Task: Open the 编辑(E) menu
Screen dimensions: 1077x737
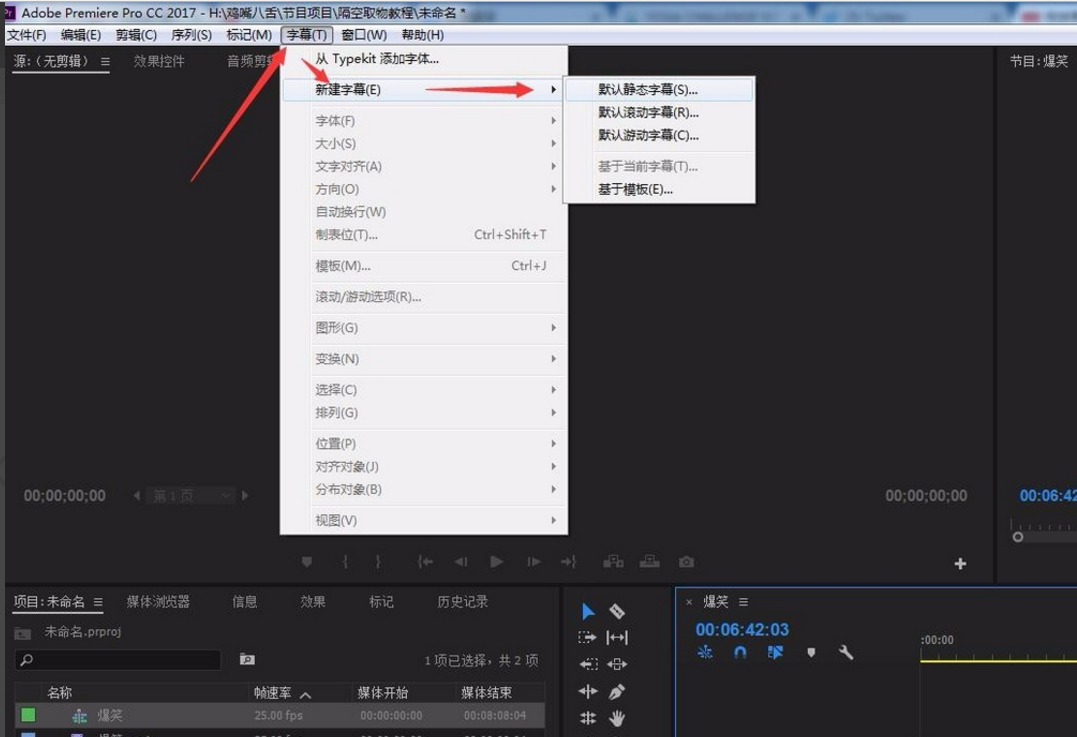Action: point(81,35)
